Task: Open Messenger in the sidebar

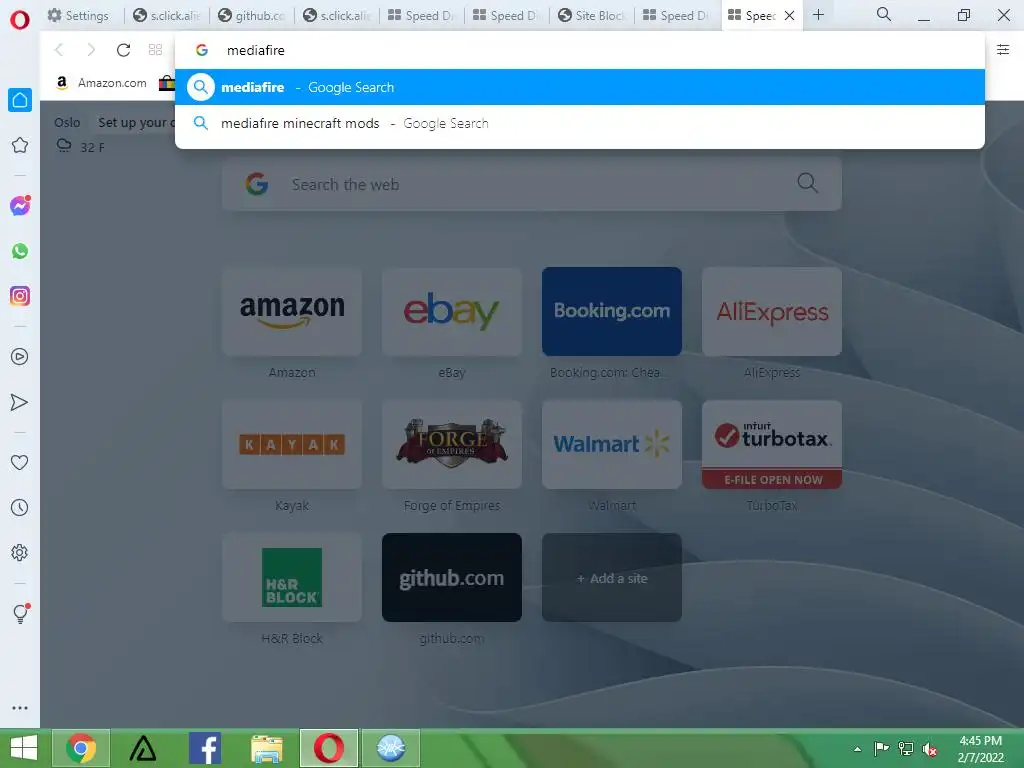Action: coord(20,206)
